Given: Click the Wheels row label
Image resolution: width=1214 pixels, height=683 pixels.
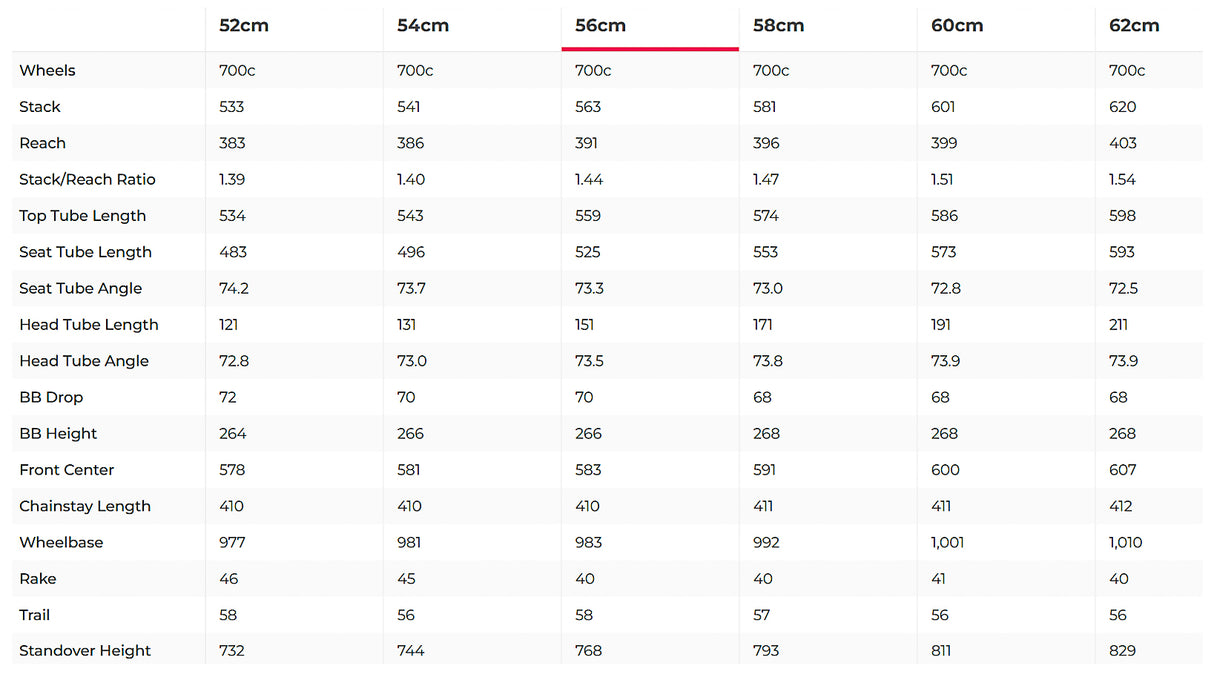Looking at the screenshot, I should (x=47, y=71).
